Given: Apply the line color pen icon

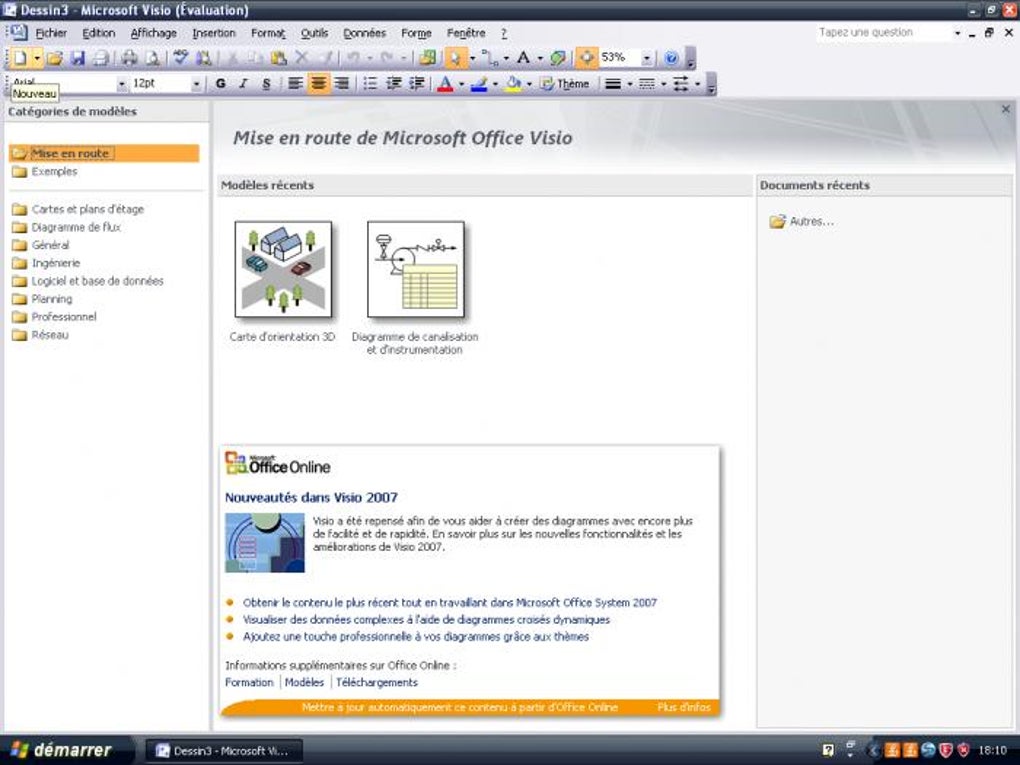Looking at the screenshot, I should tap(479, 83).
